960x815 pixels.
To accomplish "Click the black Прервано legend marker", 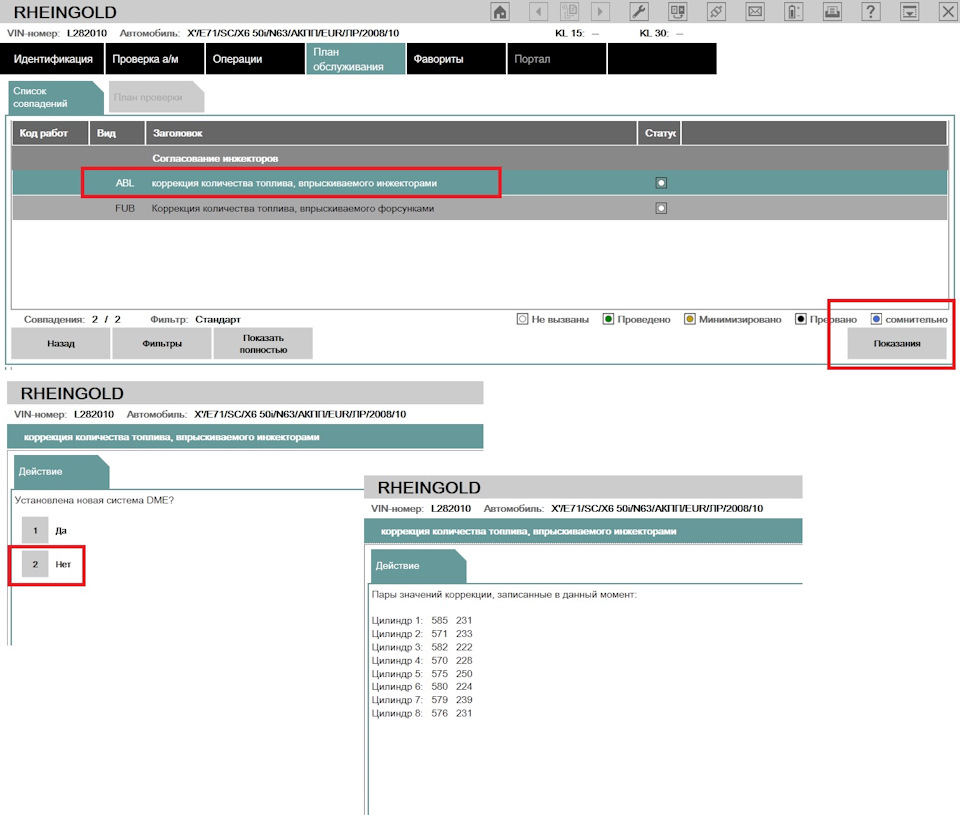I will click(800, 319).
